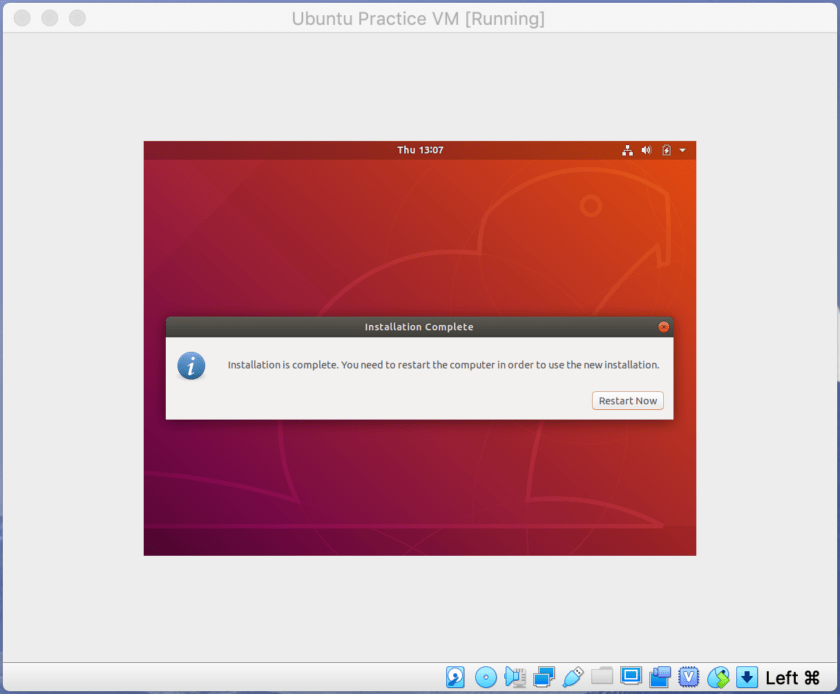Screen dimensions: 840x694
Task: Click the VirtualBox shared folders icon
Action: [x=602, y=676]
